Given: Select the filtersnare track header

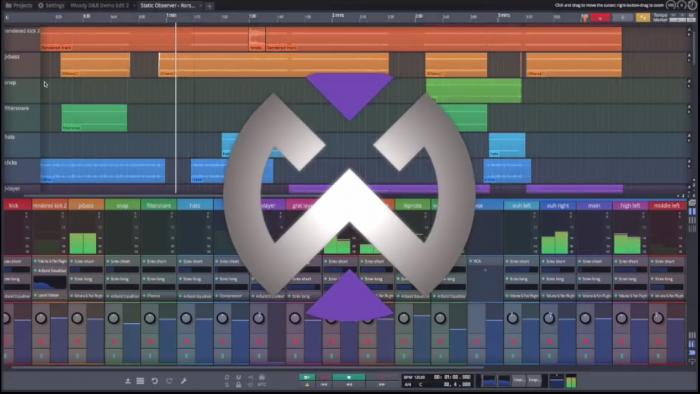Looking at the screenshot, I should coord(21,117).
